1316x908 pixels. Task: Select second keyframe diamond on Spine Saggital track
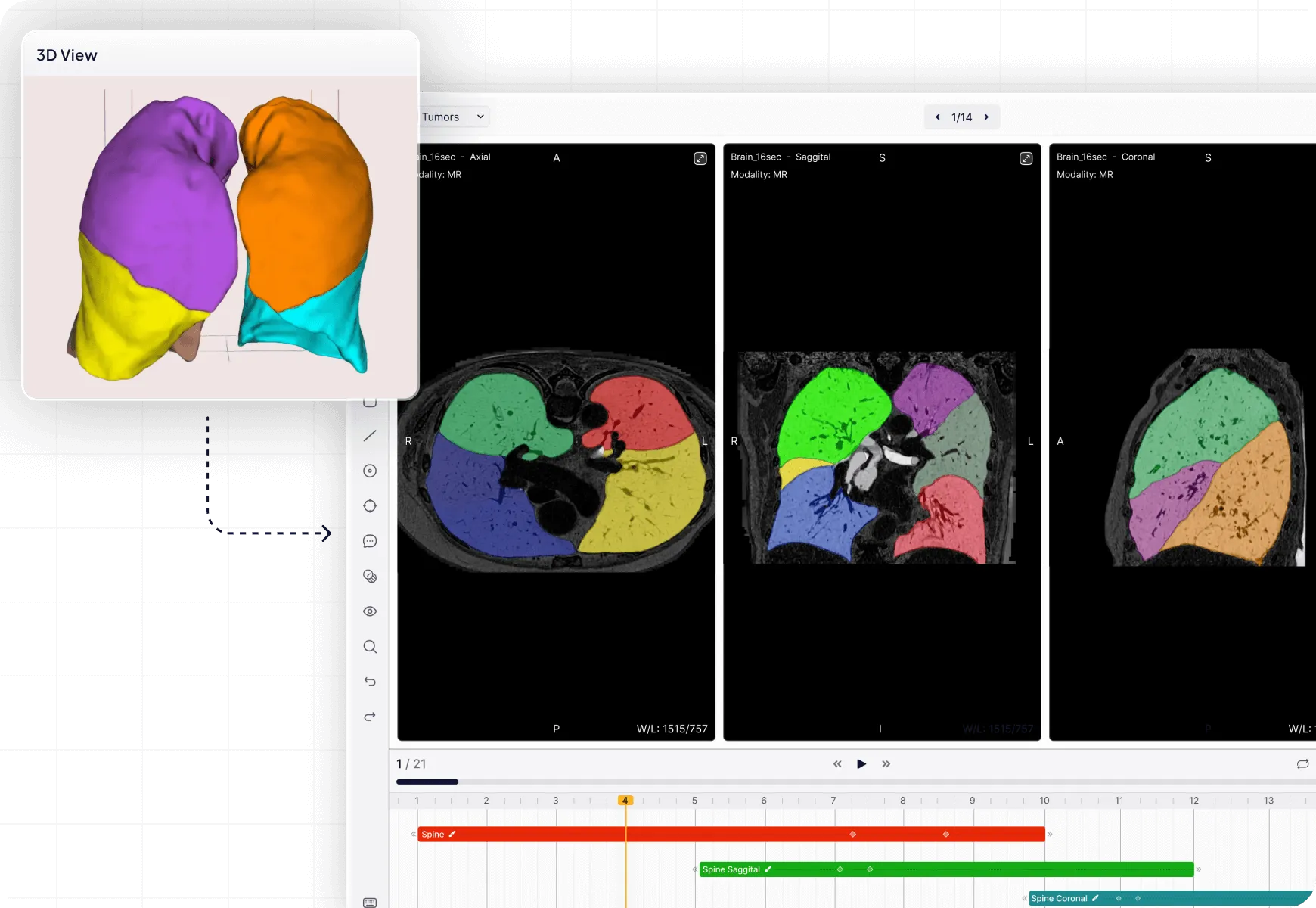pos(870,869)
